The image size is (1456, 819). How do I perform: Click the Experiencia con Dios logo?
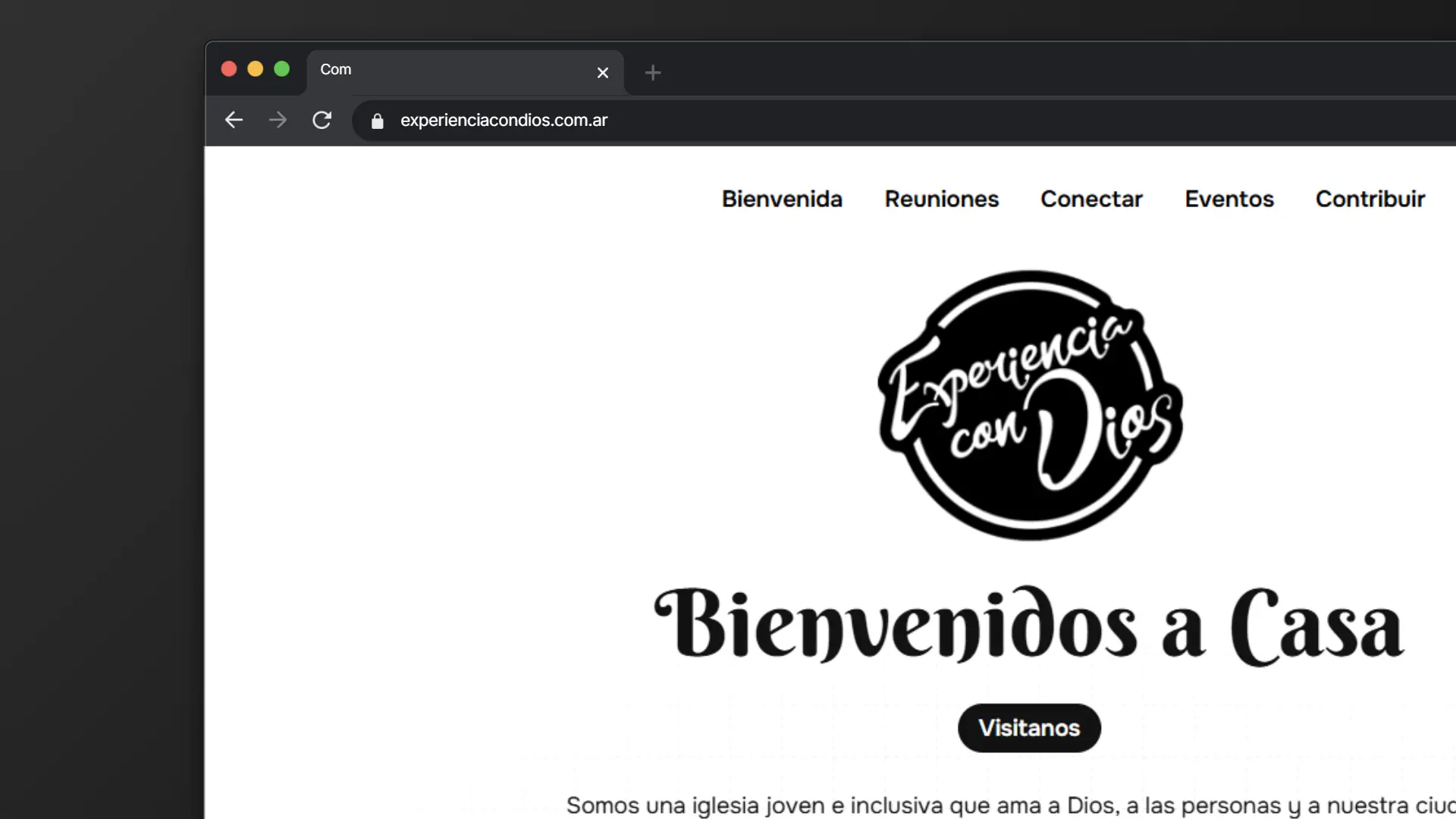click(1030, 405)
